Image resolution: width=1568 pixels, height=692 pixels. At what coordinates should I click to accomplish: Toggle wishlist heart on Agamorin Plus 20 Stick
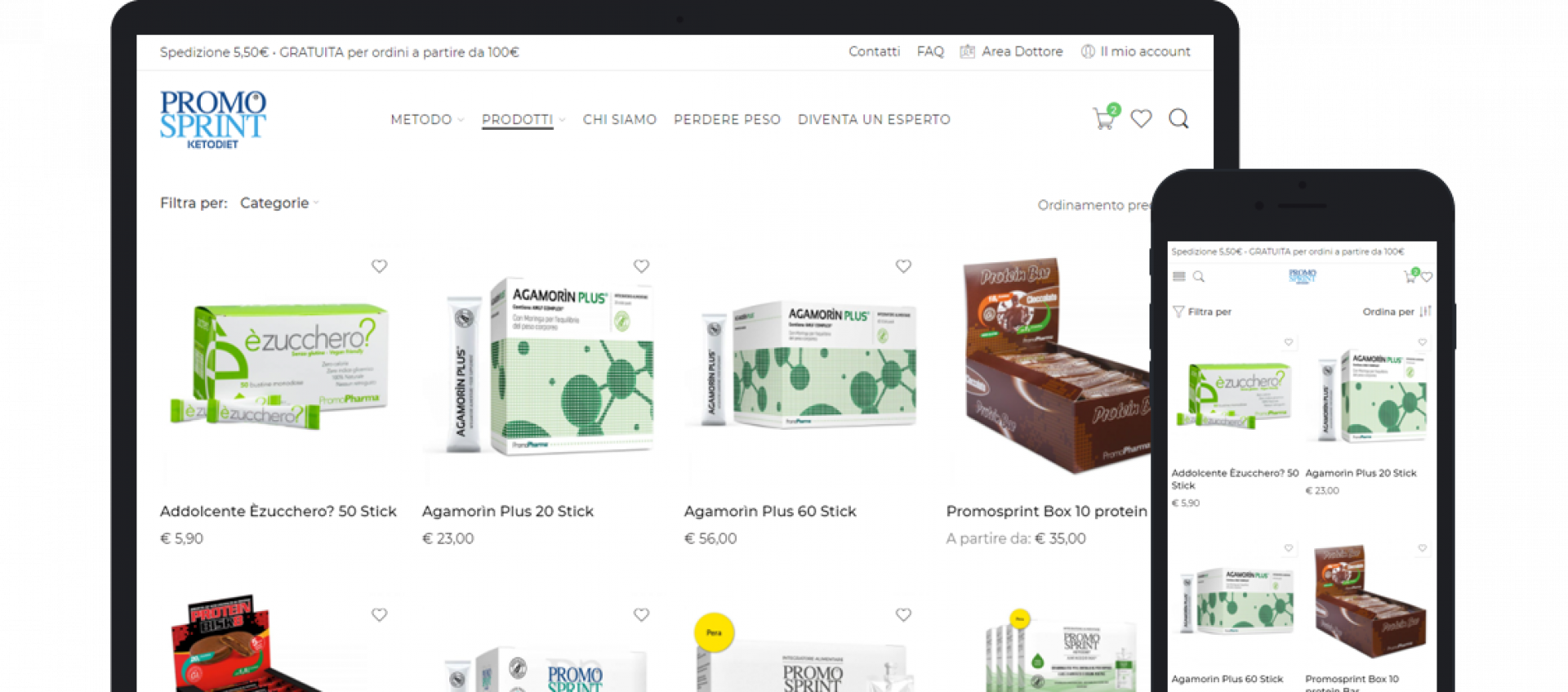pyautogui.click(x=641, y=266)
